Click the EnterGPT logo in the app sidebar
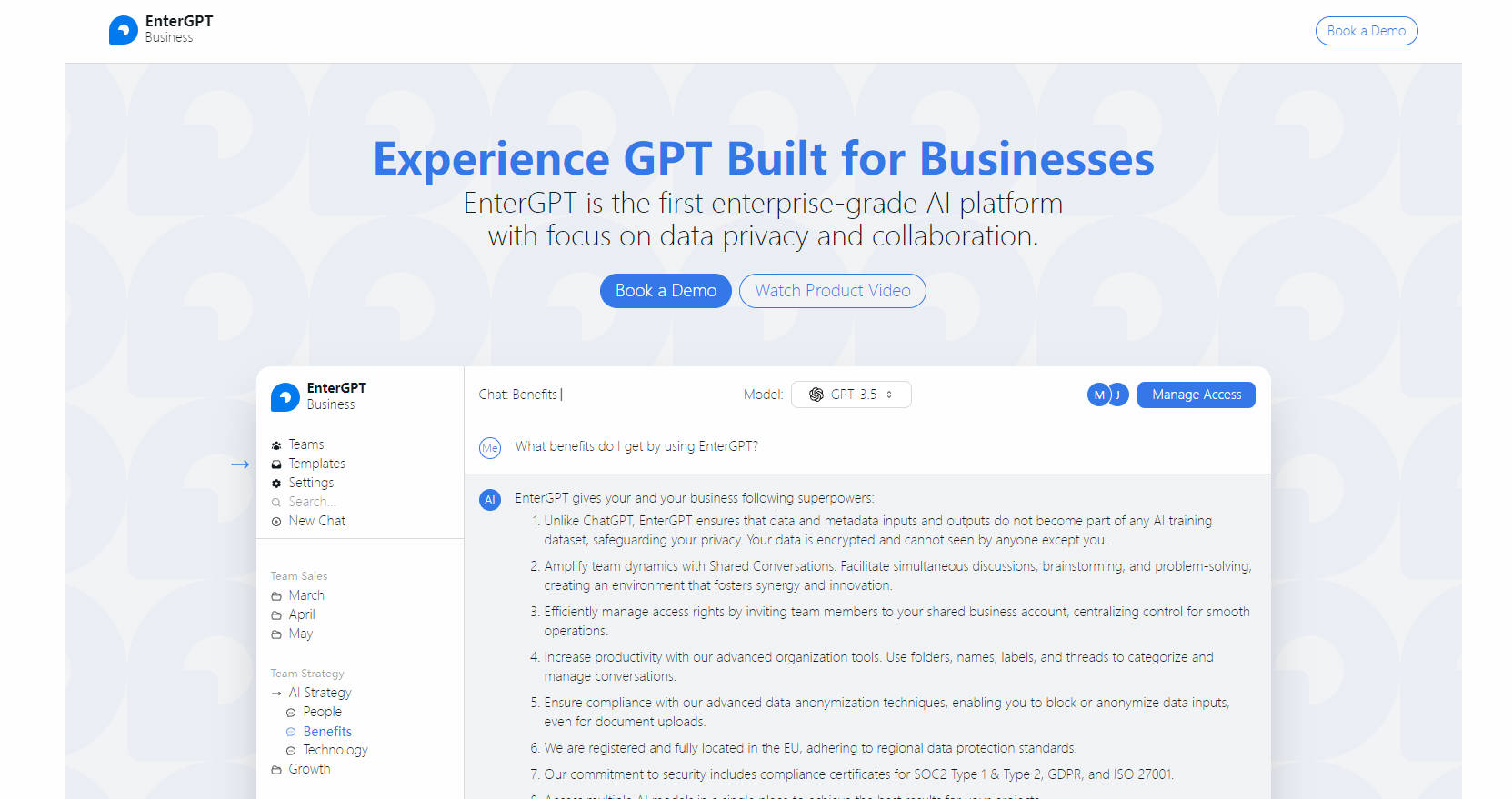1512x799 pixels. pyautogui.click(x=285, y=396)
